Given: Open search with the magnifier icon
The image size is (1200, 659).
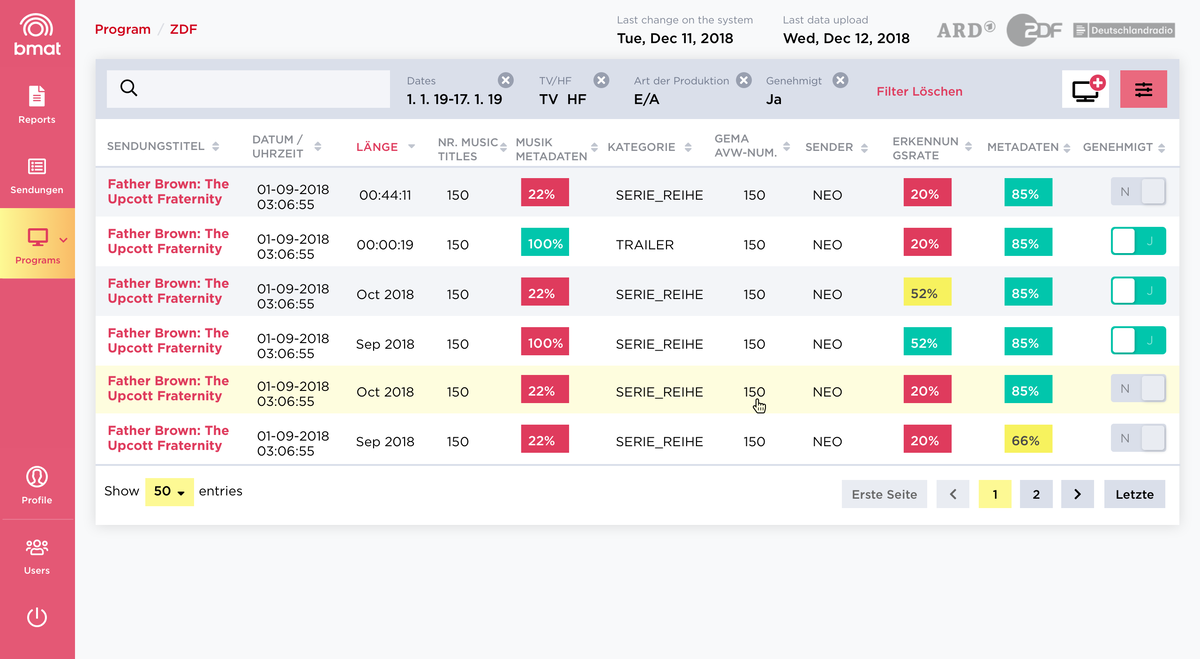Looking at the screenshot, I should click(x=129, y=89).
